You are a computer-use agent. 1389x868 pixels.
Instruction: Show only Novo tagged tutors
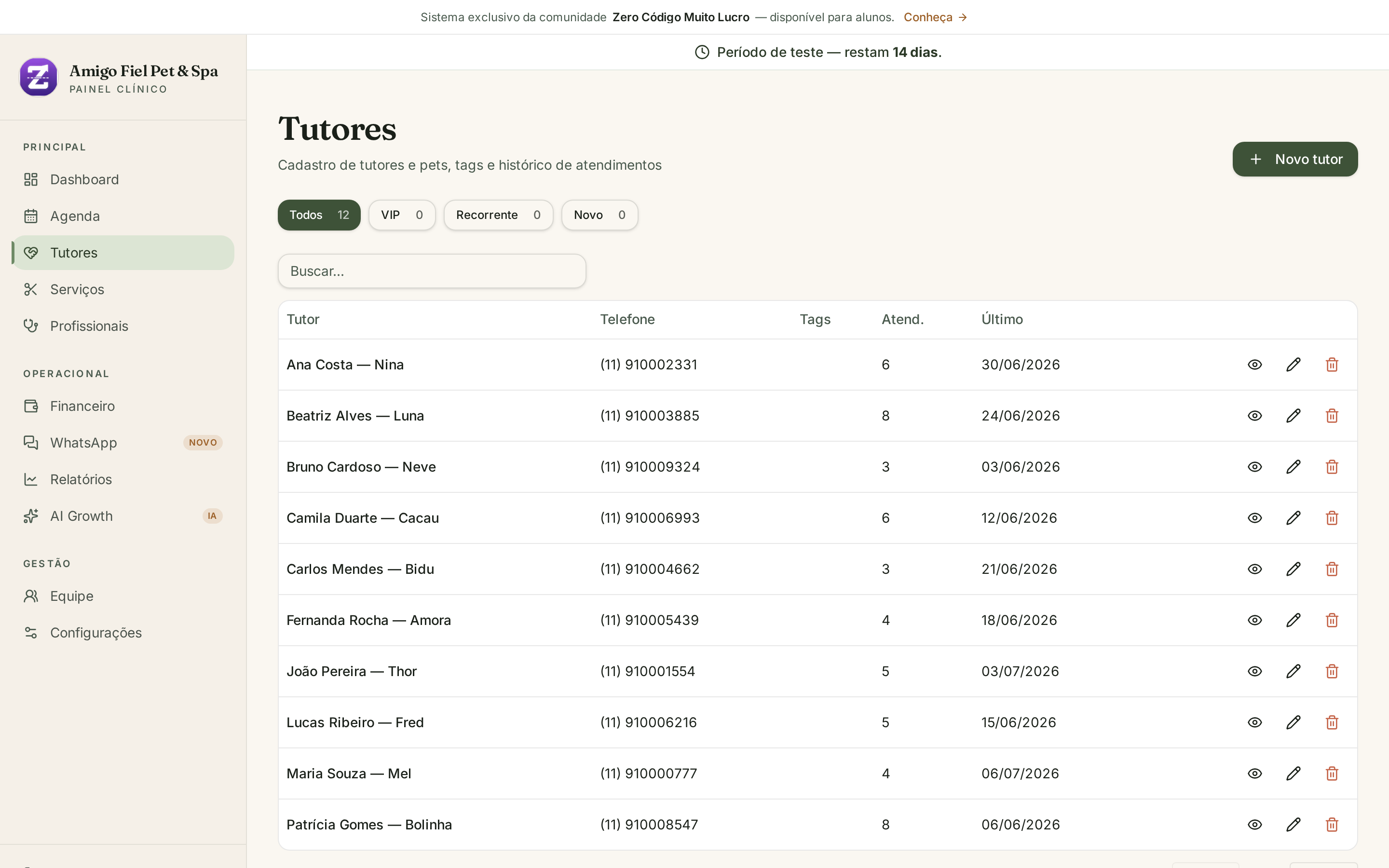tap(599, 215)
